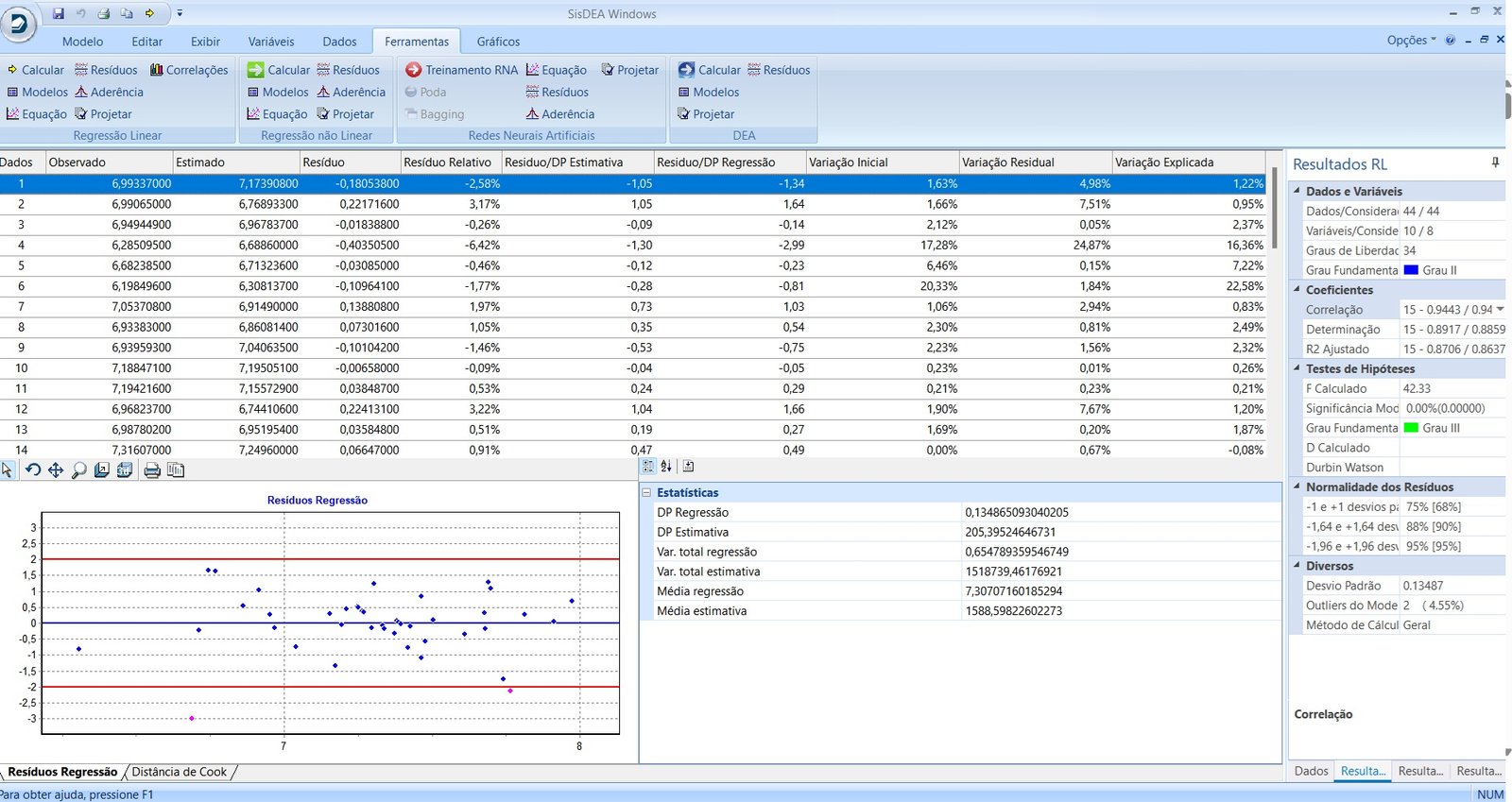Click the property pages icon in statistics toolbar

(x=688, y=466)
